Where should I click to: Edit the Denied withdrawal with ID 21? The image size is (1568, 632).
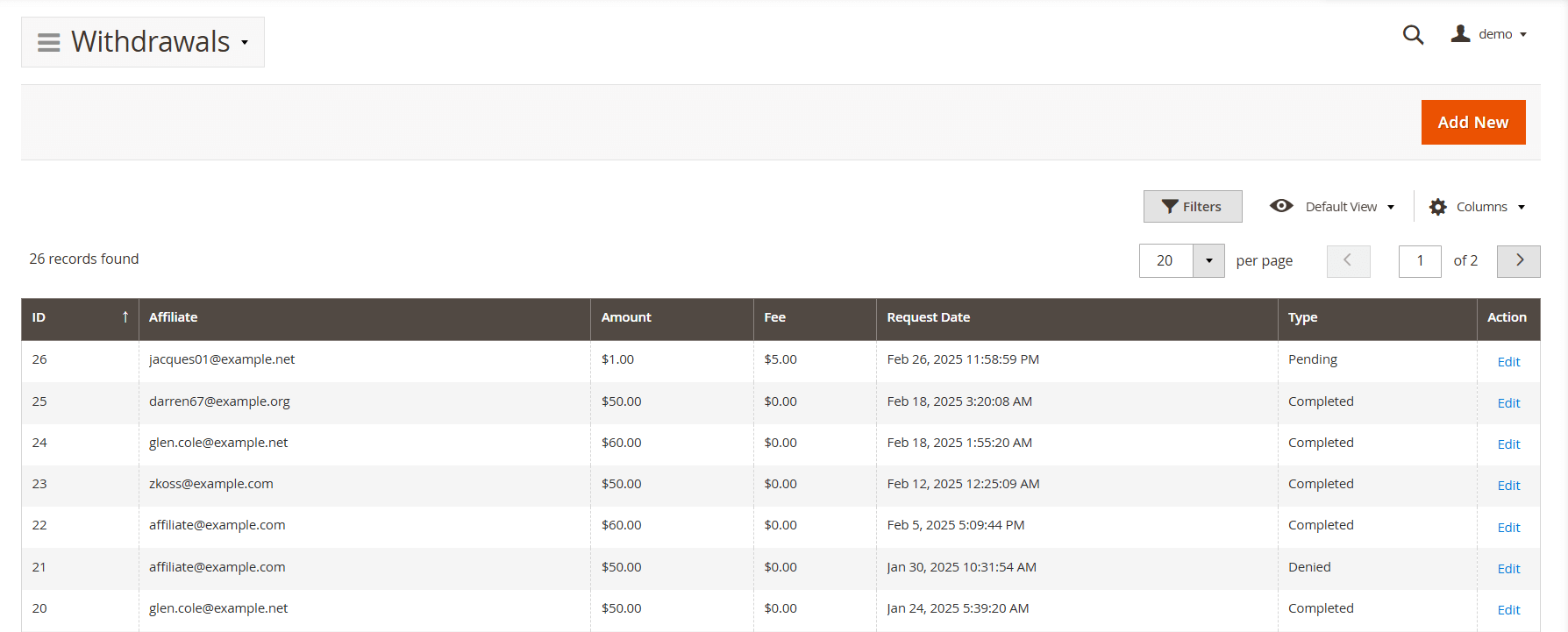(x=1508, y=569)
